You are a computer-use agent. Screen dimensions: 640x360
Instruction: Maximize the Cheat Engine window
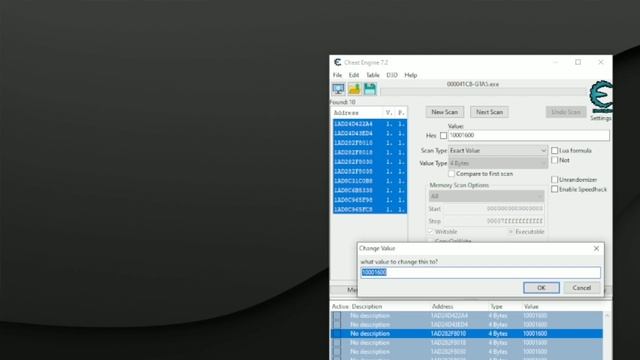(x=578, y=62)
